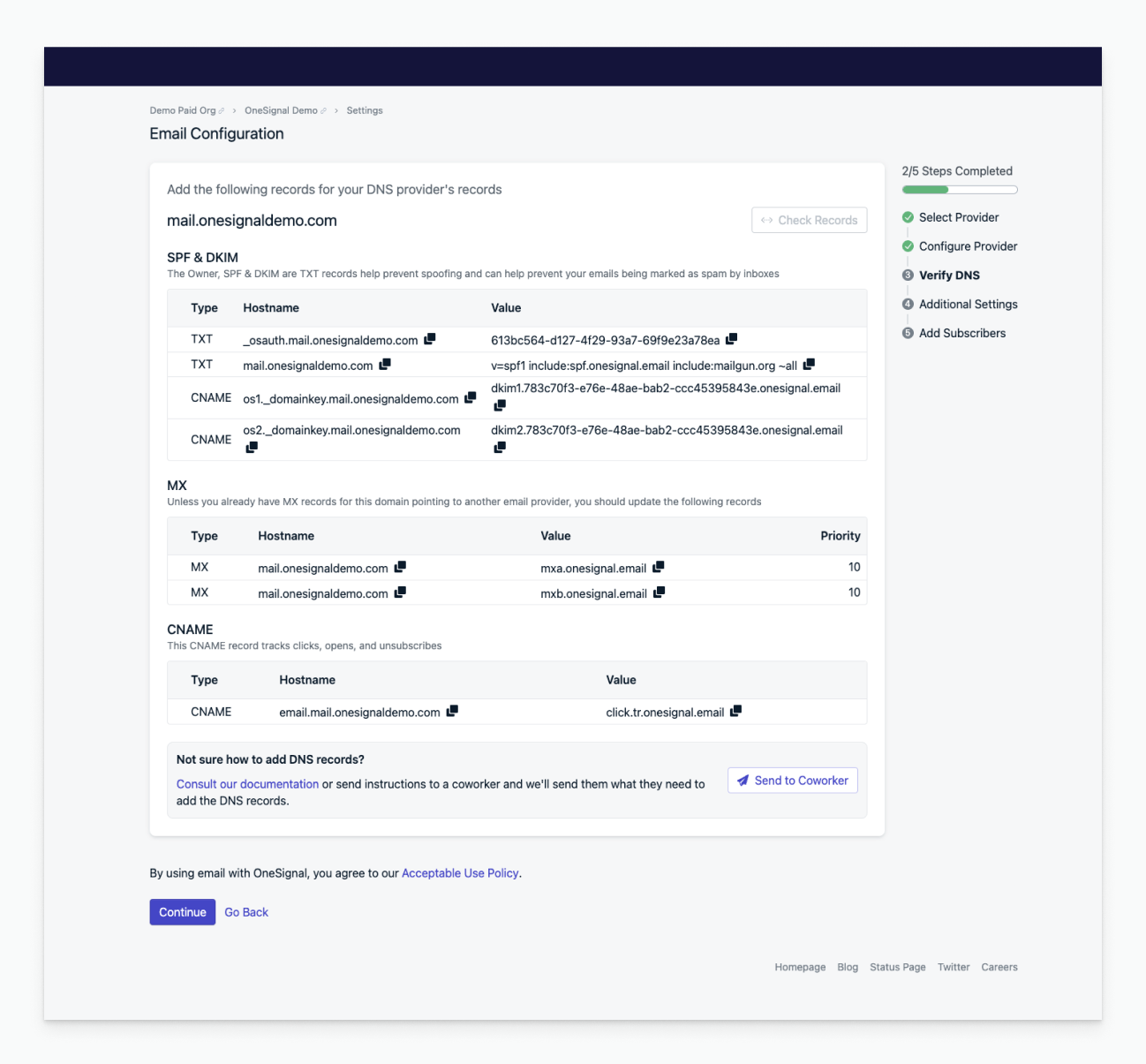Screen dimensions: 1146x1064
Task: Click the Priority column header
Action: (x=840, y=536)
